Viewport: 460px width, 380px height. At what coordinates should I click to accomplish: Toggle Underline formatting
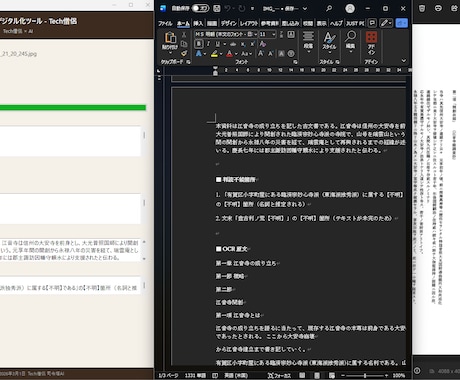218,44
